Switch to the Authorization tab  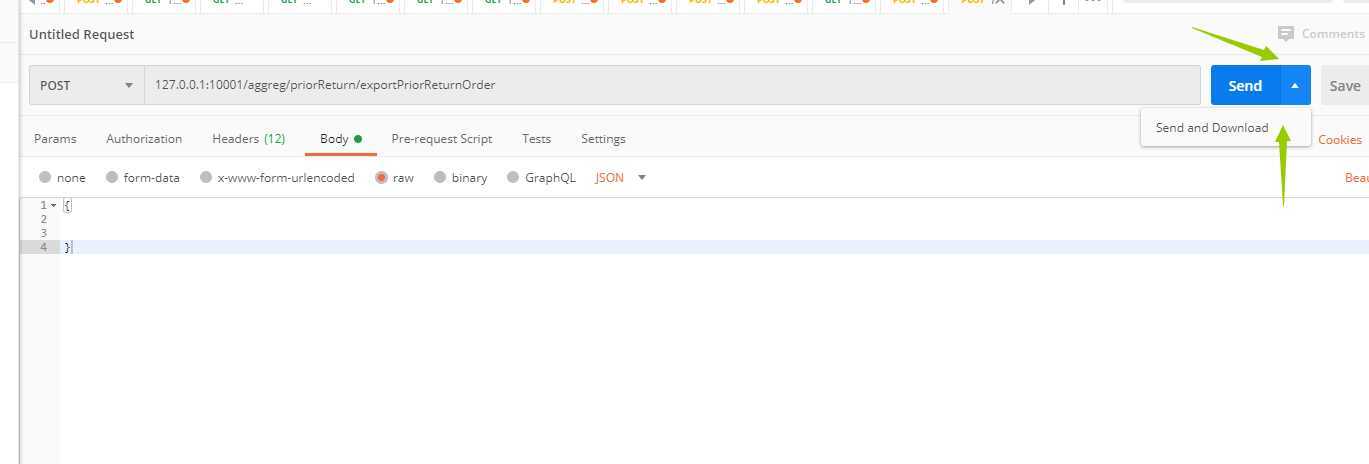coord(144,139)
